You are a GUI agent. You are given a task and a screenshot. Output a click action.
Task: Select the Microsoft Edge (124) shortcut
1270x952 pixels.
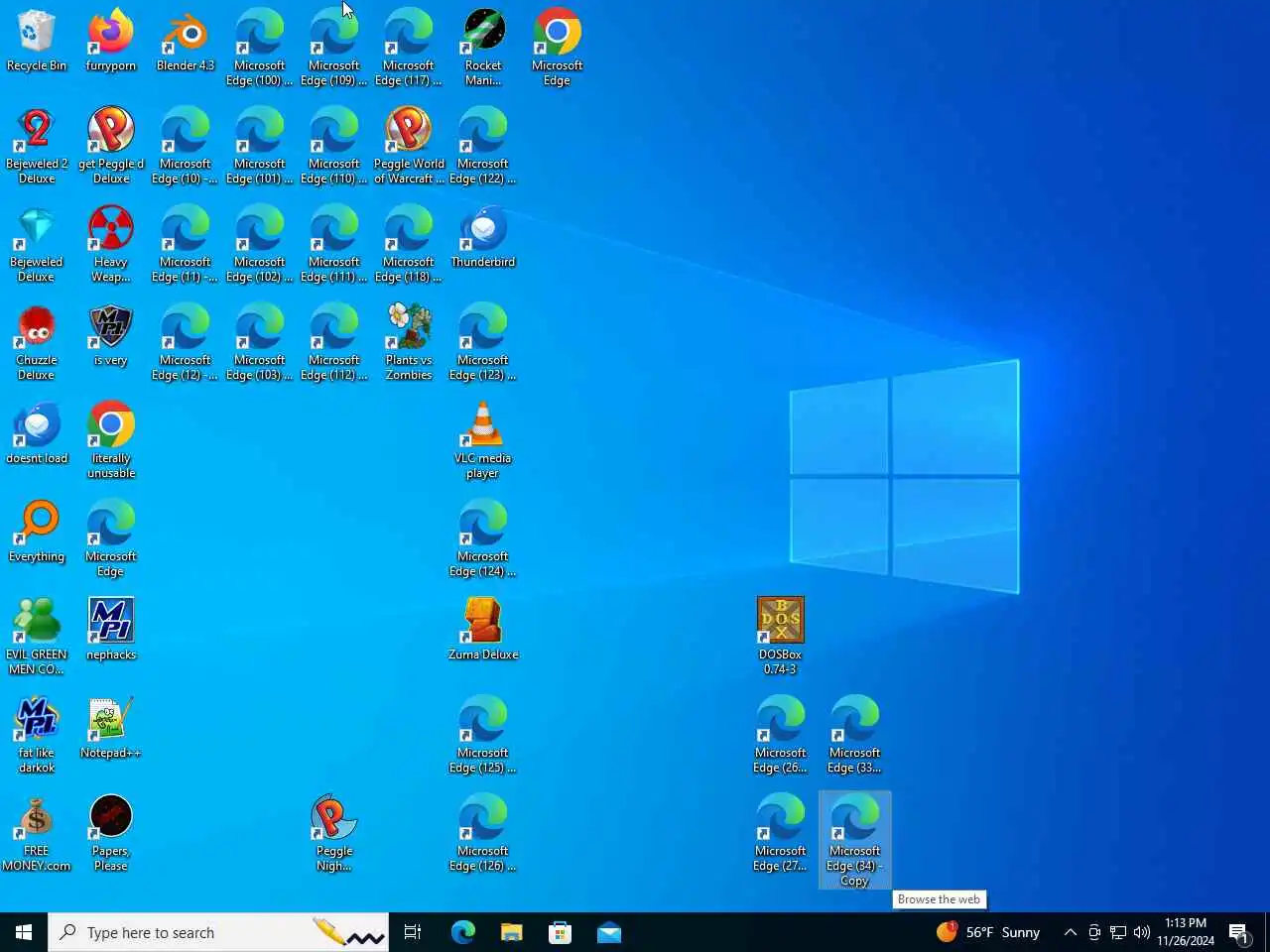point(483,538)
